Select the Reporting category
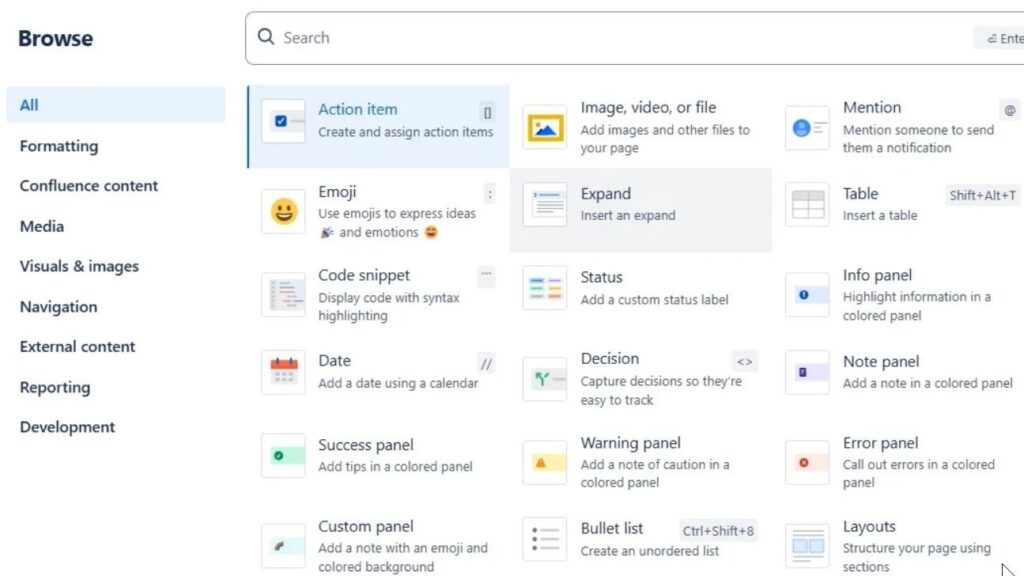 (x=55, y=387)
